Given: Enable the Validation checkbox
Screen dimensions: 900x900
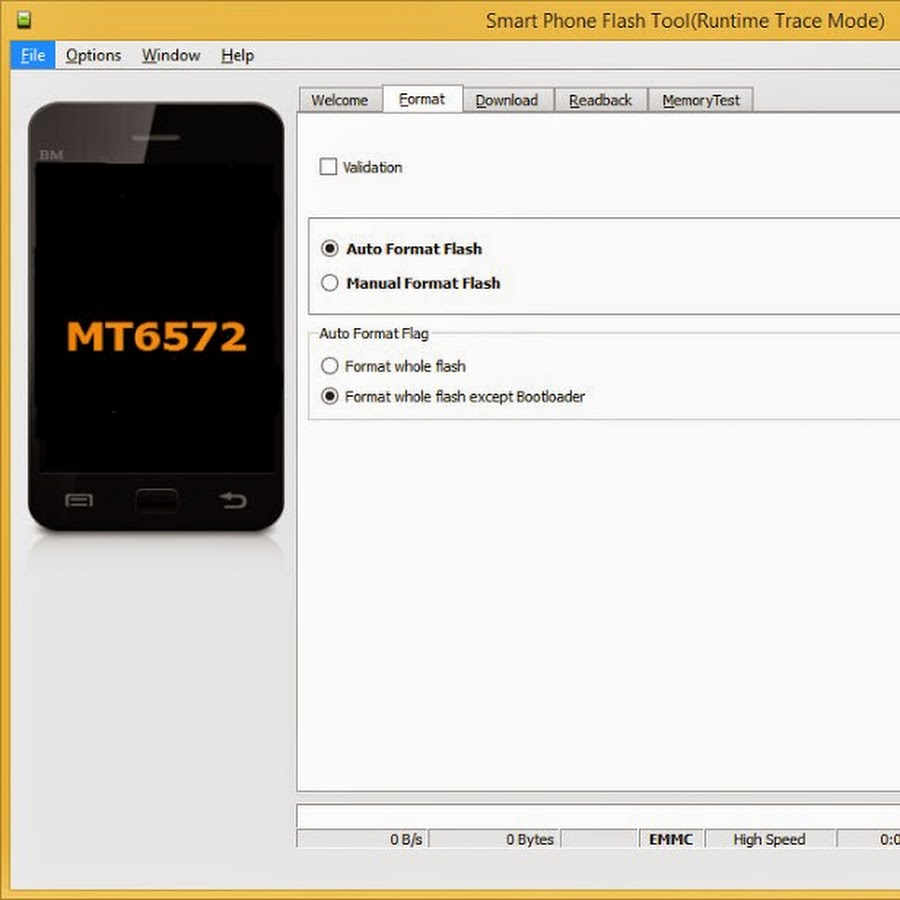Looking at the screenshot, I should coord(328,167).
